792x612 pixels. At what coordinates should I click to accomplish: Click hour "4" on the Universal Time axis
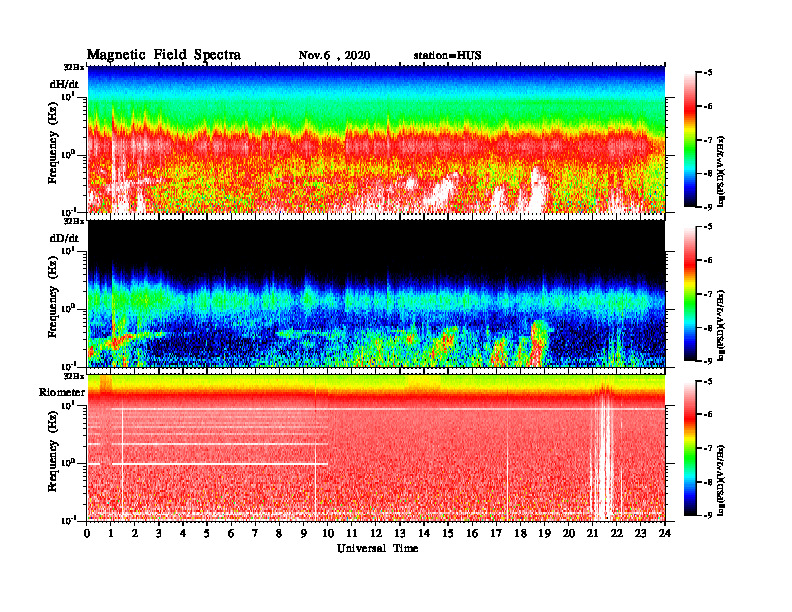coord(183,534)
